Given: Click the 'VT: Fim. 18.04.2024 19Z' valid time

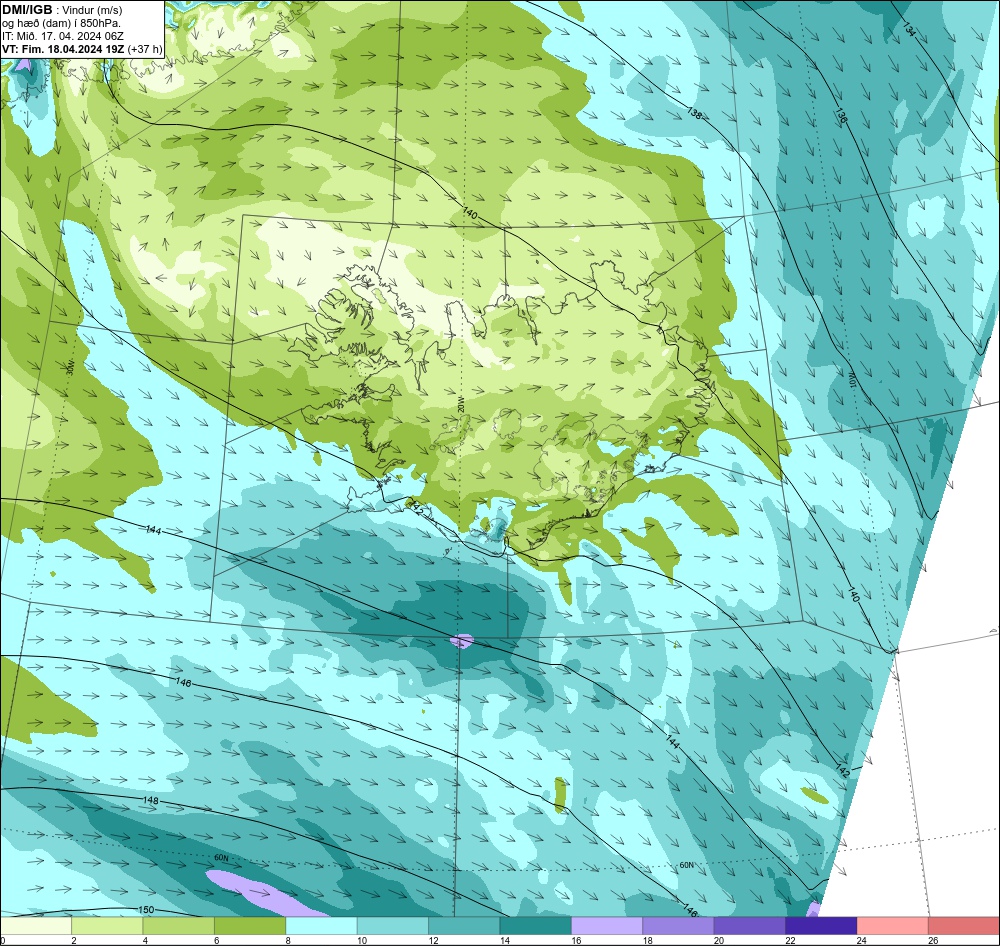Looking at the screenshot, I should [63, 49].
